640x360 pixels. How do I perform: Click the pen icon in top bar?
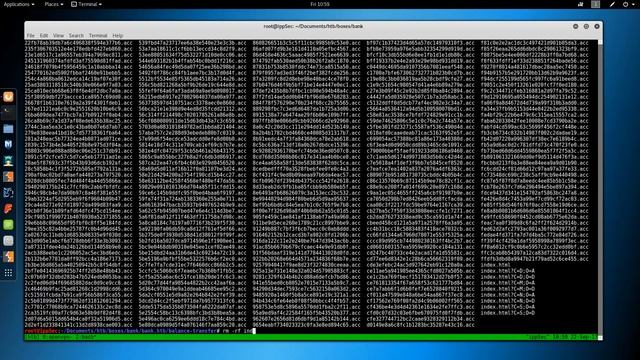(612, 4)
